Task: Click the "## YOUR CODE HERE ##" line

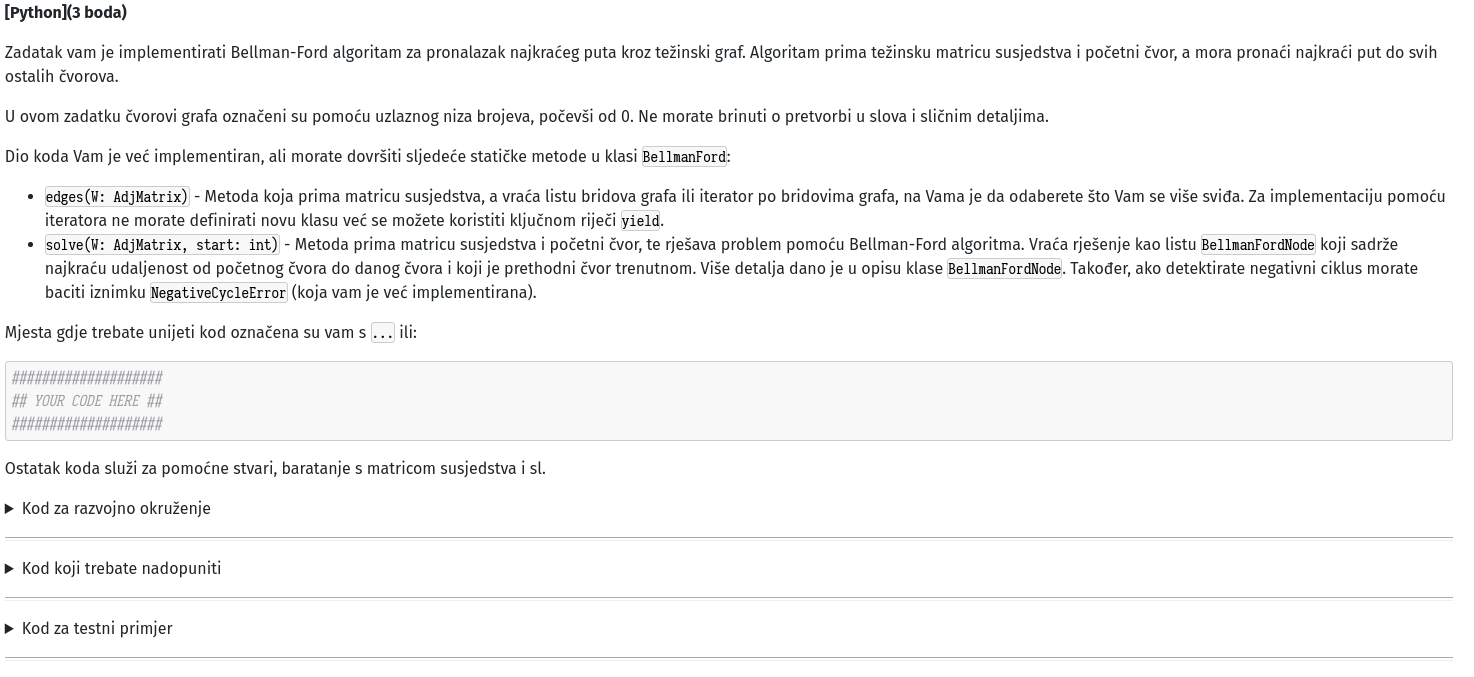Action: click(x=87, y=401)
